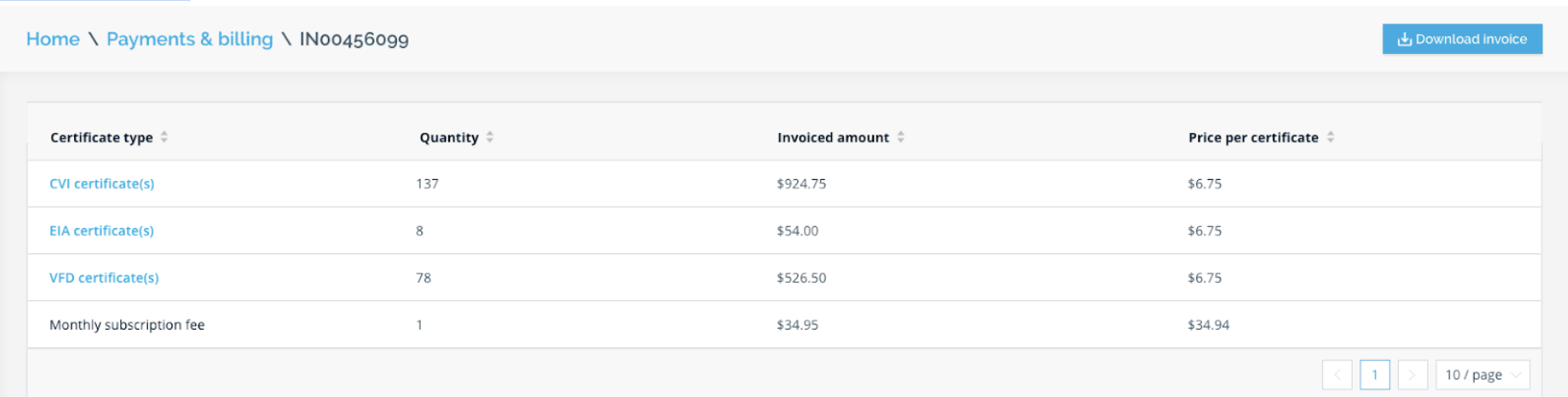Click the Quantity column header text

point(449,137)
